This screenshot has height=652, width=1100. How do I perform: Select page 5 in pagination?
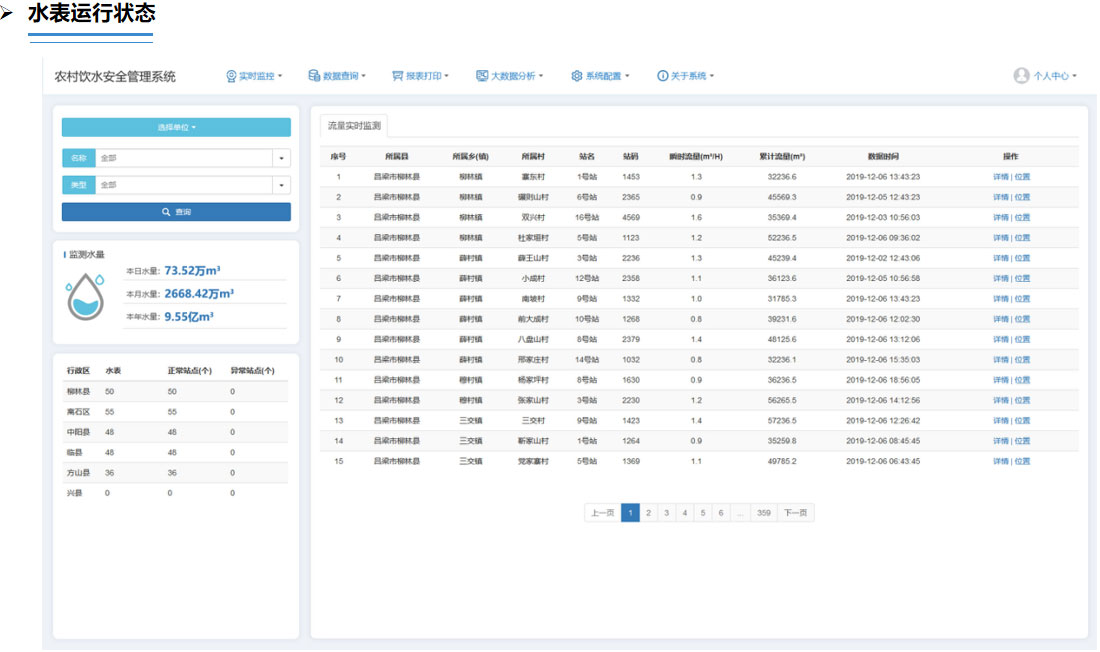pos(703,513)
